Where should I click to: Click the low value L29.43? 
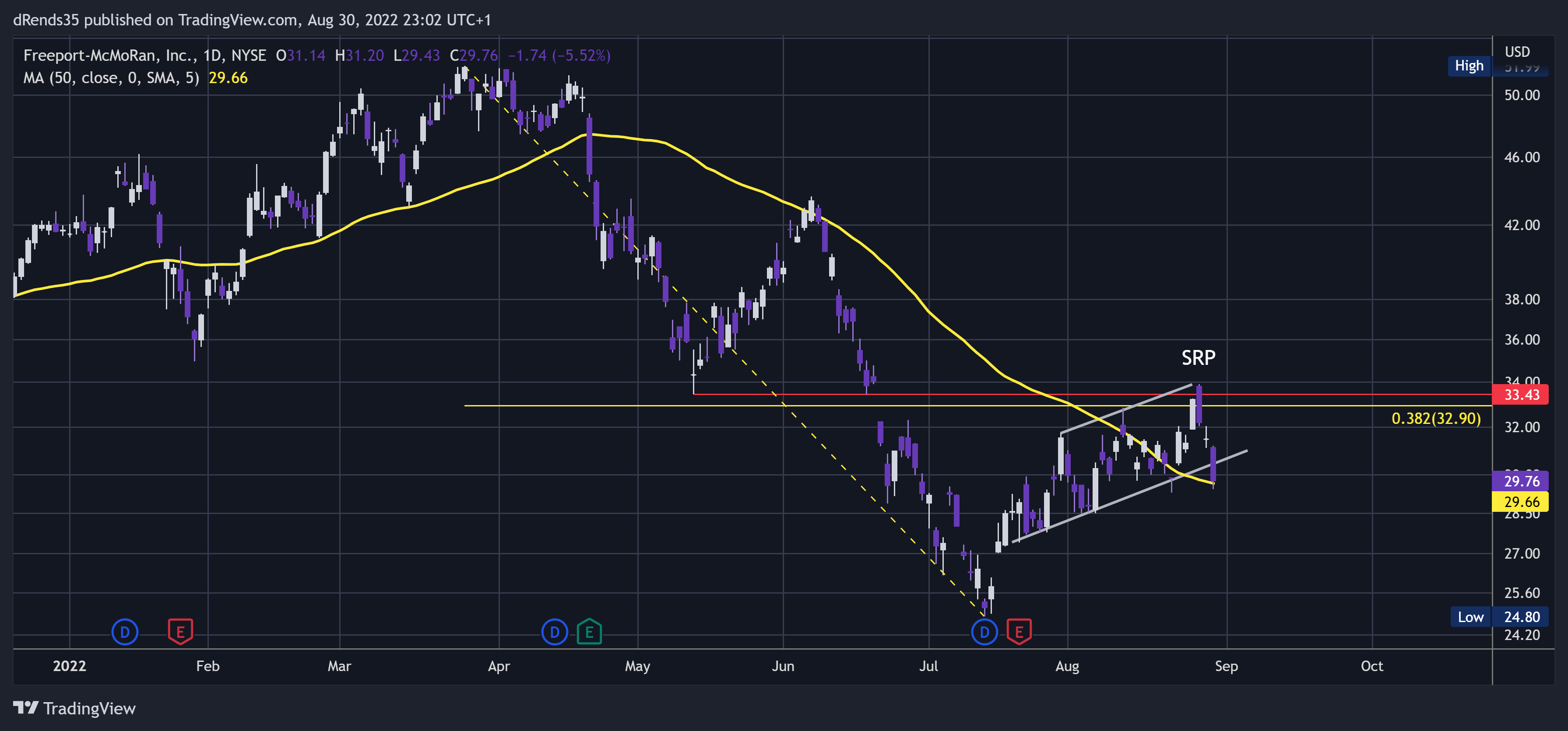click(x=416, y=56)
